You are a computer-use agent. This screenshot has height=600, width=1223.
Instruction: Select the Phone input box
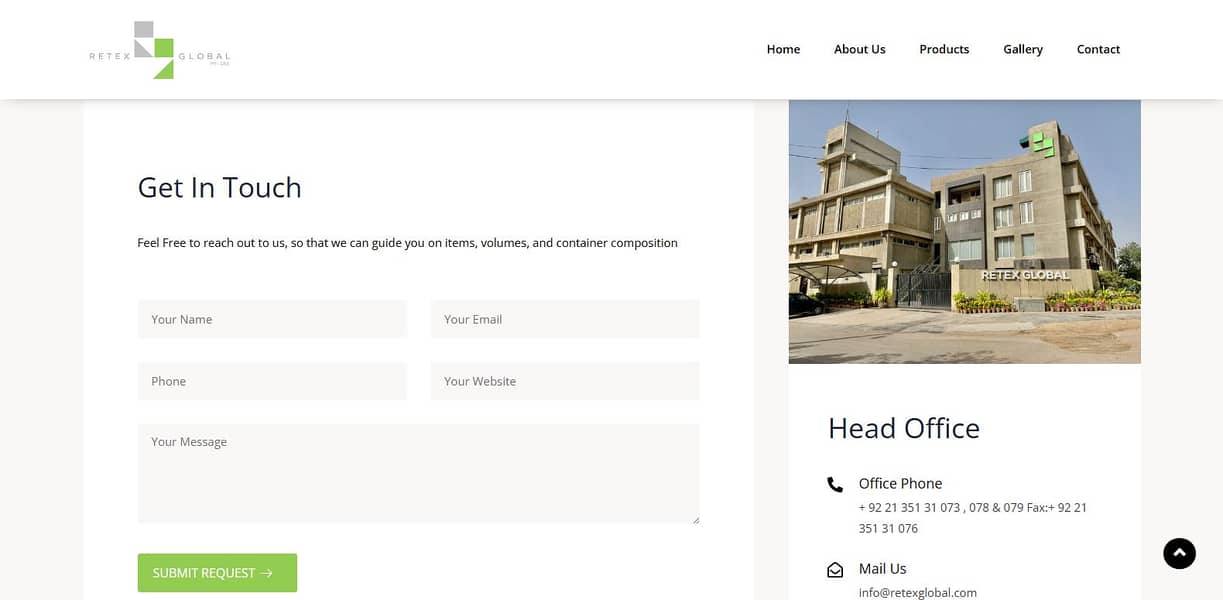(x=272, y=381)
